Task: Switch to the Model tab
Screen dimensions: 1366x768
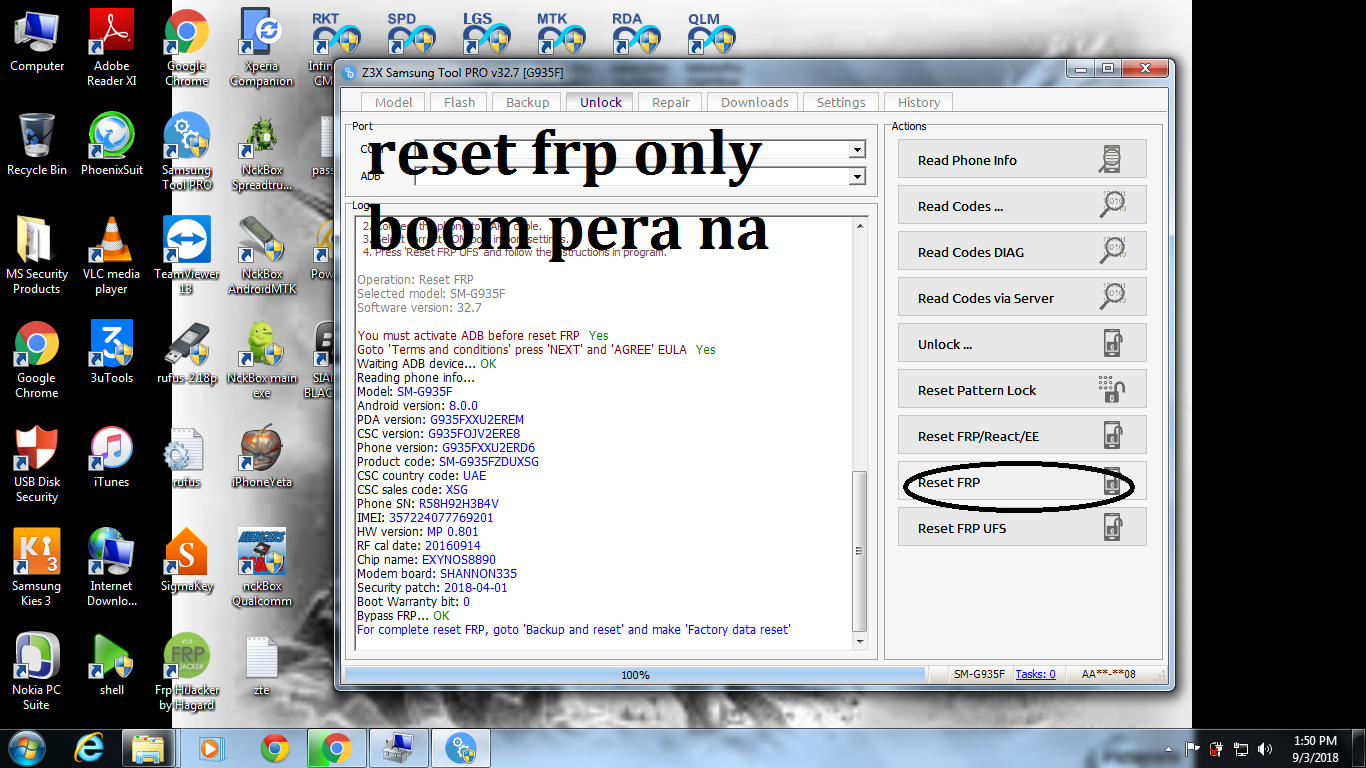Action: [x=394, y=102]
